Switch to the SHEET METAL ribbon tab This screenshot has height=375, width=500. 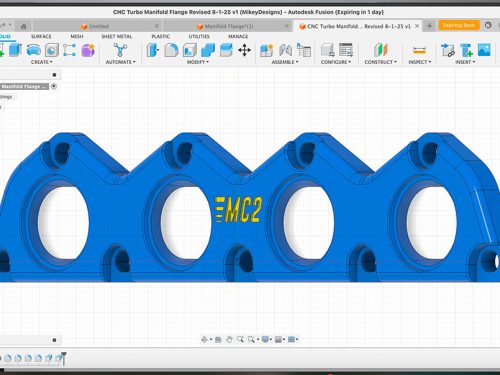pos(117,36)
